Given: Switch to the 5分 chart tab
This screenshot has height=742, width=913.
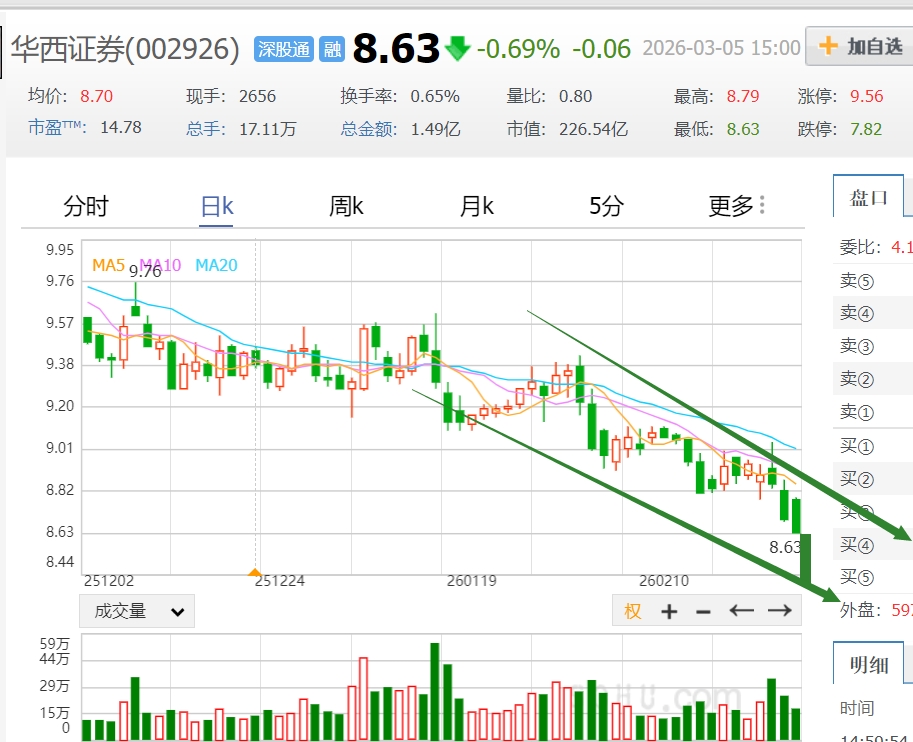Looking at the screenshot, I should 606,206.
